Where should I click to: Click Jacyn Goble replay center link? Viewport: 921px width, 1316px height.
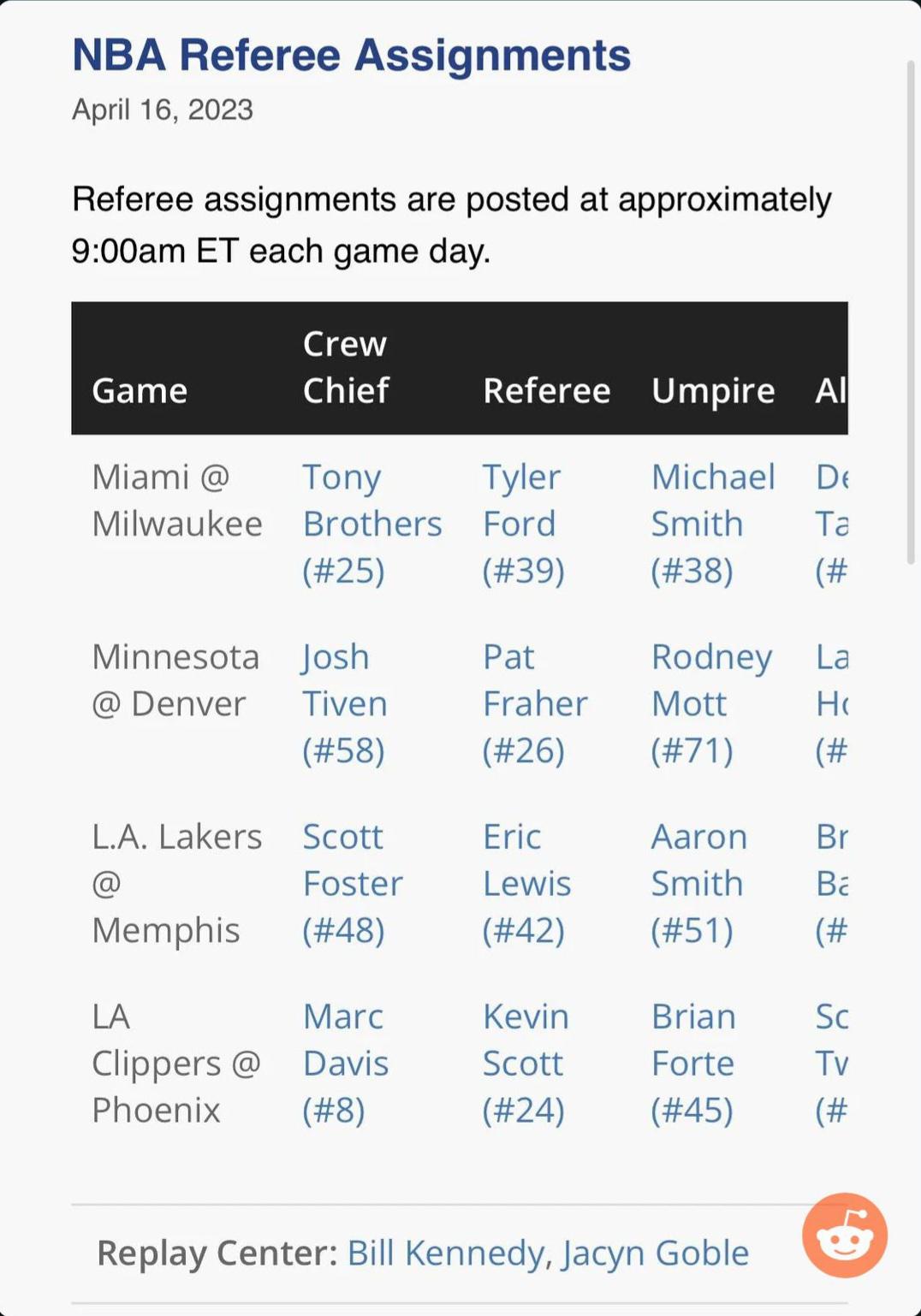[656, 1253]
